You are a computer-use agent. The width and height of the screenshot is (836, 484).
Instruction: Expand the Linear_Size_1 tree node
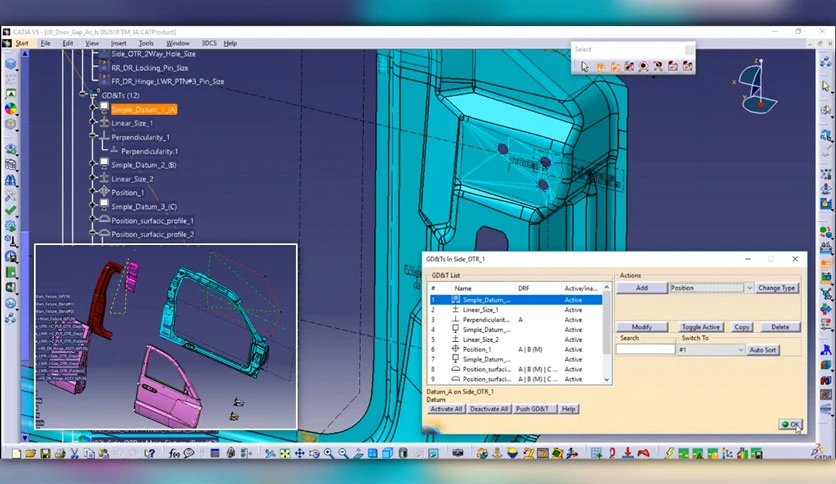tap(93, 123)
